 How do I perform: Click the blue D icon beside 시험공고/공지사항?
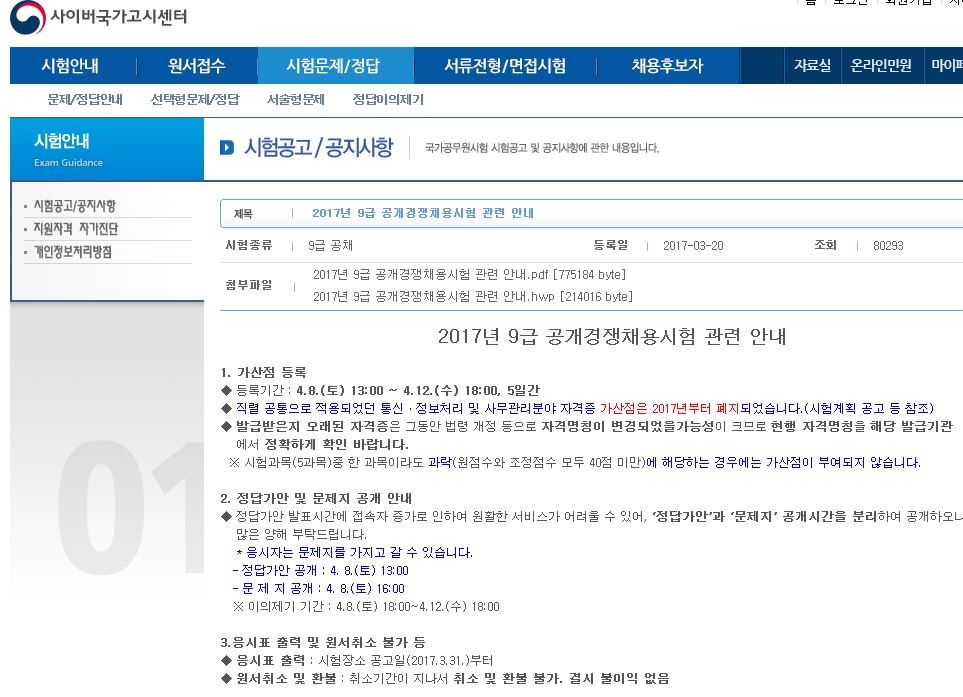pyautogui.click(x=227, y=147)
